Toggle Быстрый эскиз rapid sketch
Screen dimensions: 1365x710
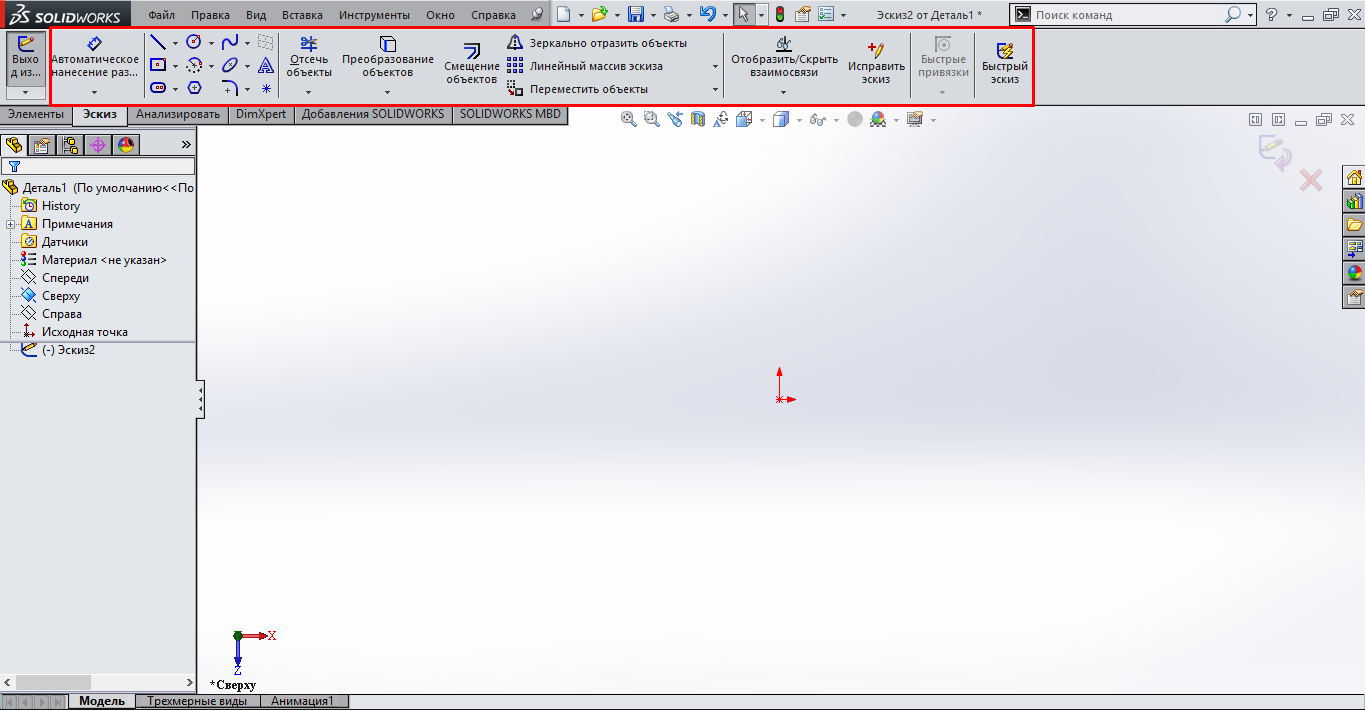pos(1004,62)
